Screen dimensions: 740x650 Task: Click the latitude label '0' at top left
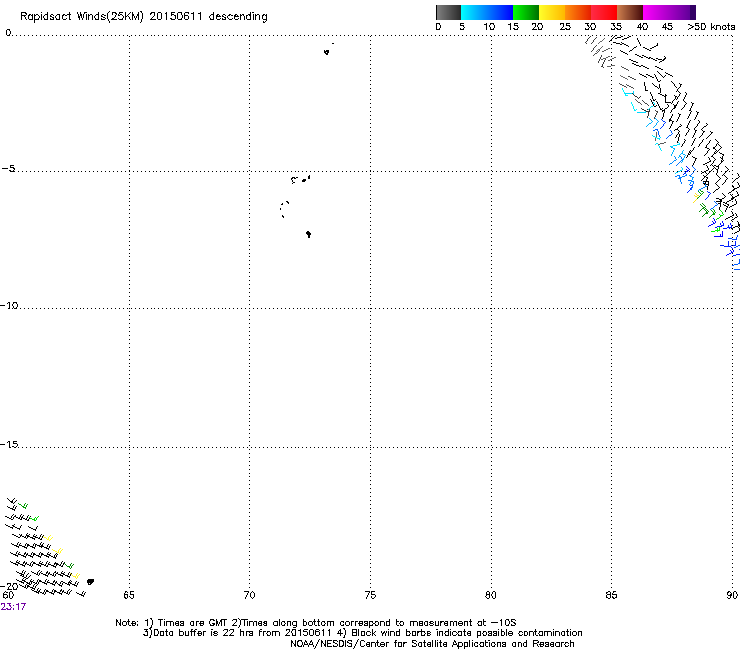click(8, 33)
